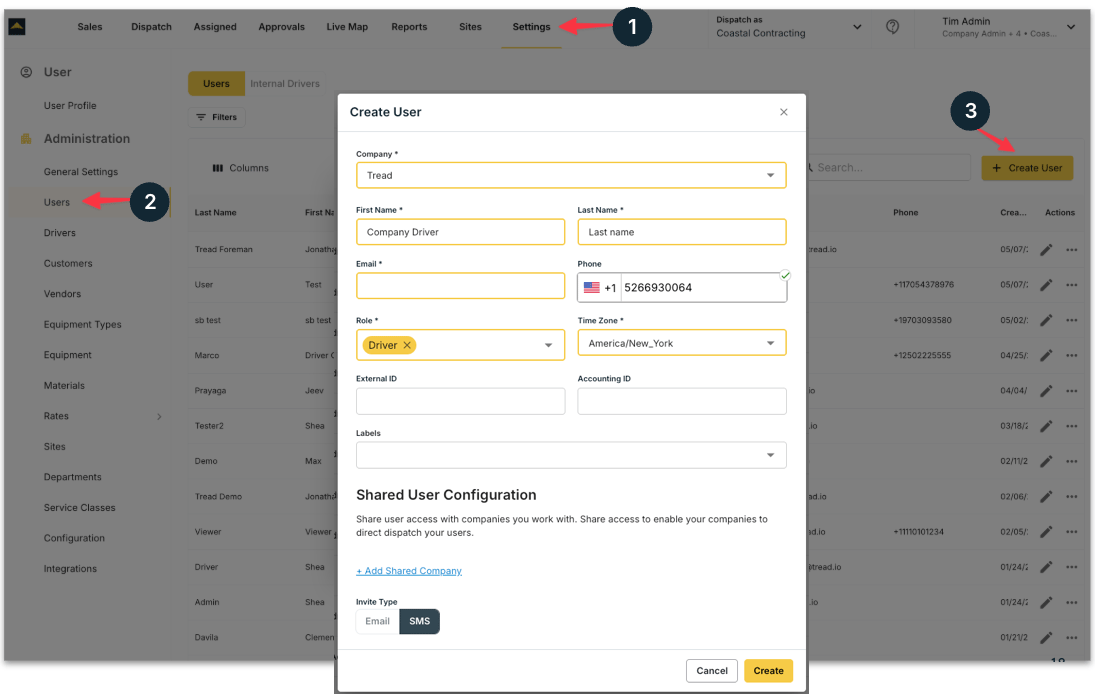Click the Create User button
1095x697 pixels.
(x=1027, y=168)
